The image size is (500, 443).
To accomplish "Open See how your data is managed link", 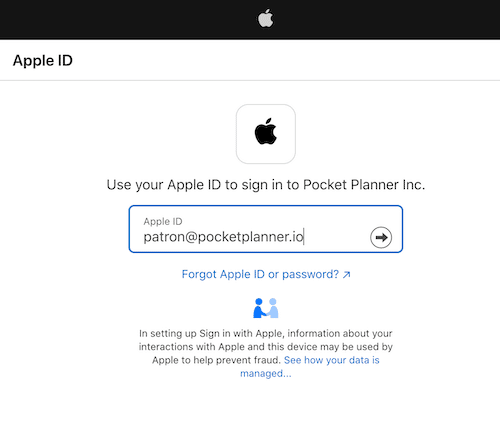I will [309, 367].
